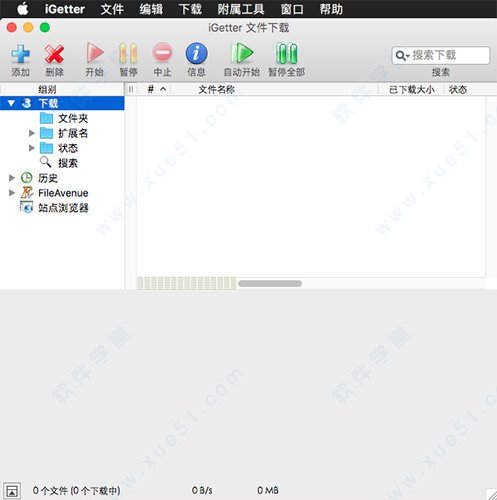The height and width of the screenshot is (500, 497).
Task: Click the 0 B/s speed status
Action: pos(202,490)
